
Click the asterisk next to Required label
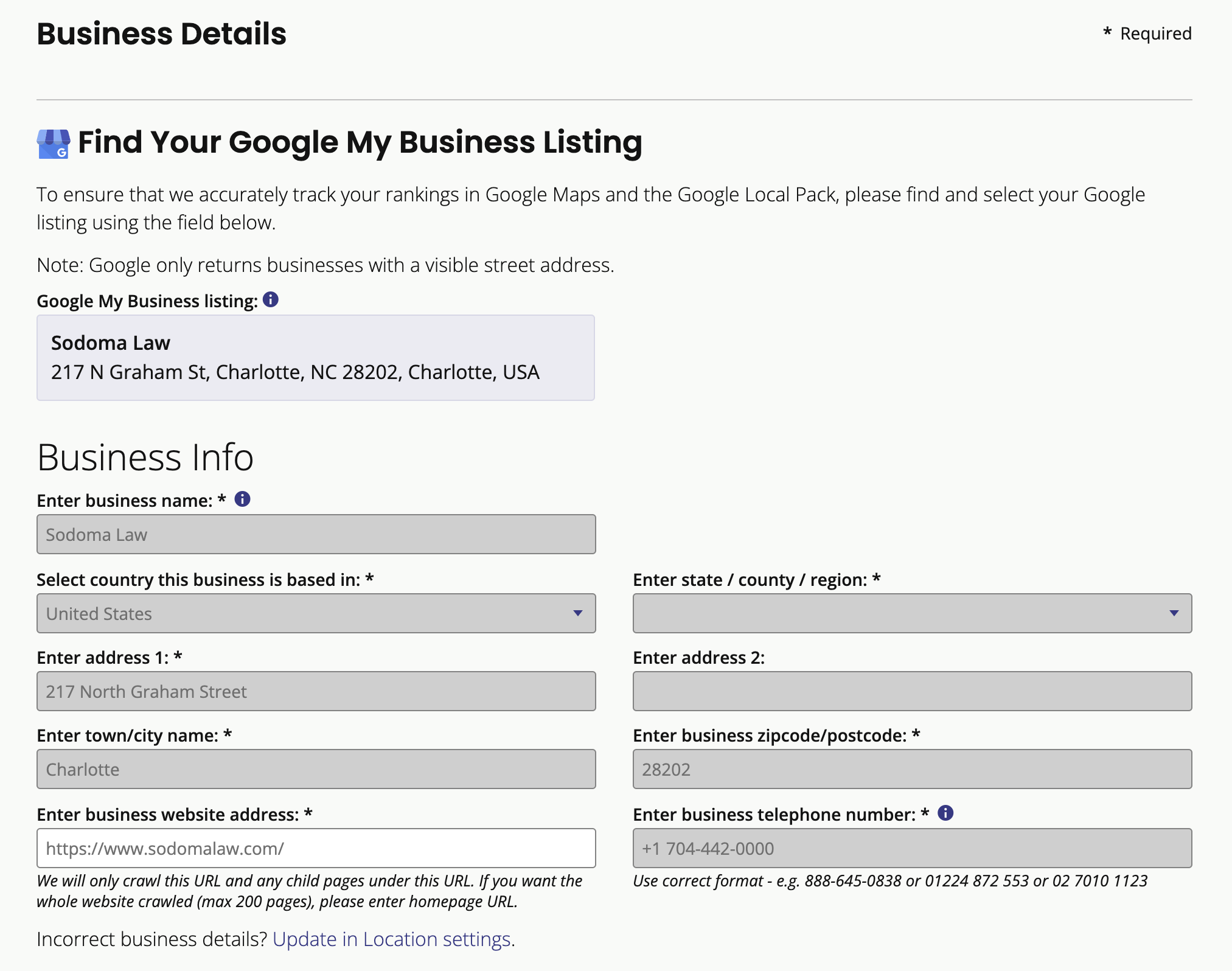pyautogui.click(x=1108, y=33)
